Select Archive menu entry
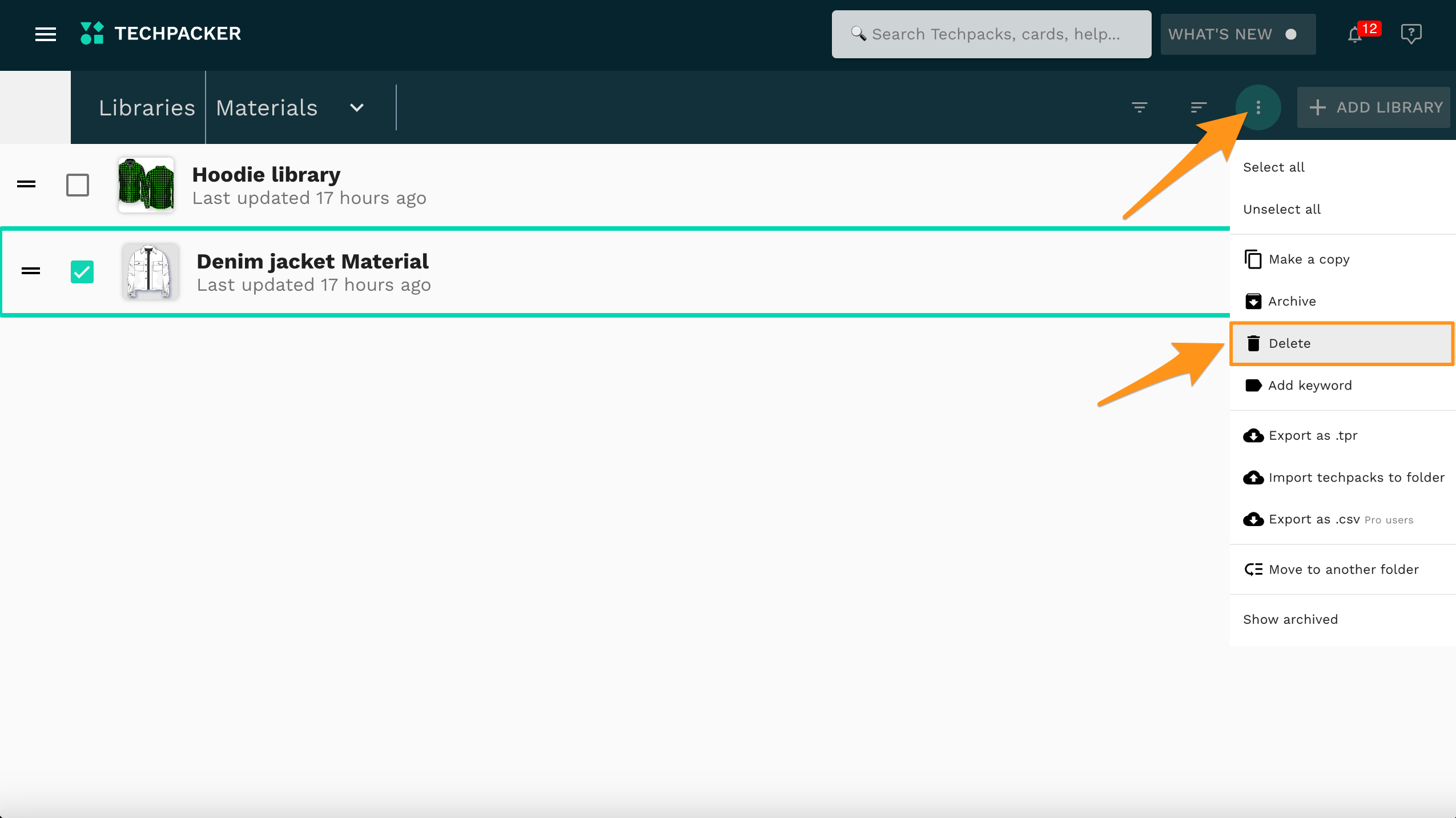Viewport: 1456px width, 818px height. (x=1342, y=301)
